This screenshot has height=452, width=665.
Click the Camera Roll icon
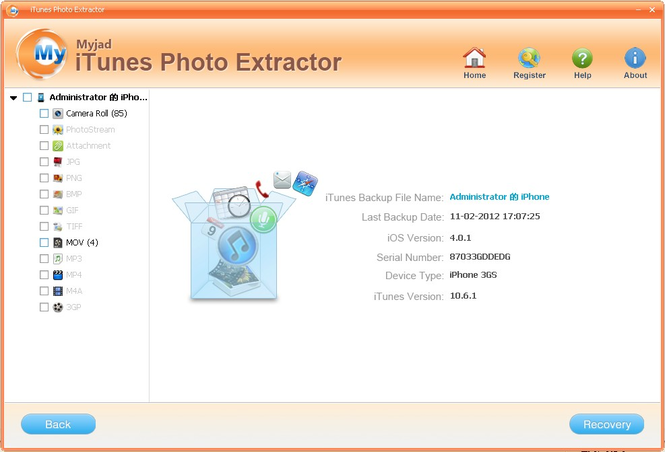58,114
